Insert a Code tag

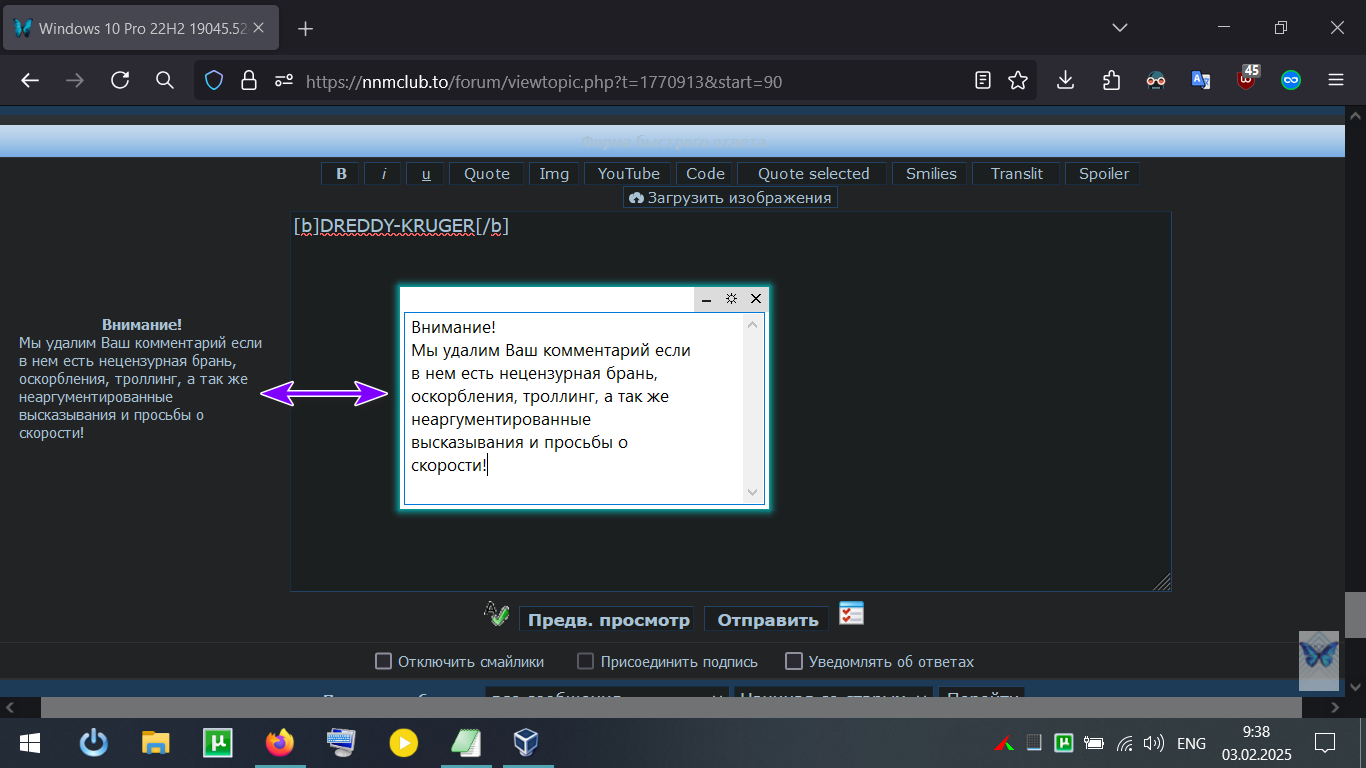705,174
